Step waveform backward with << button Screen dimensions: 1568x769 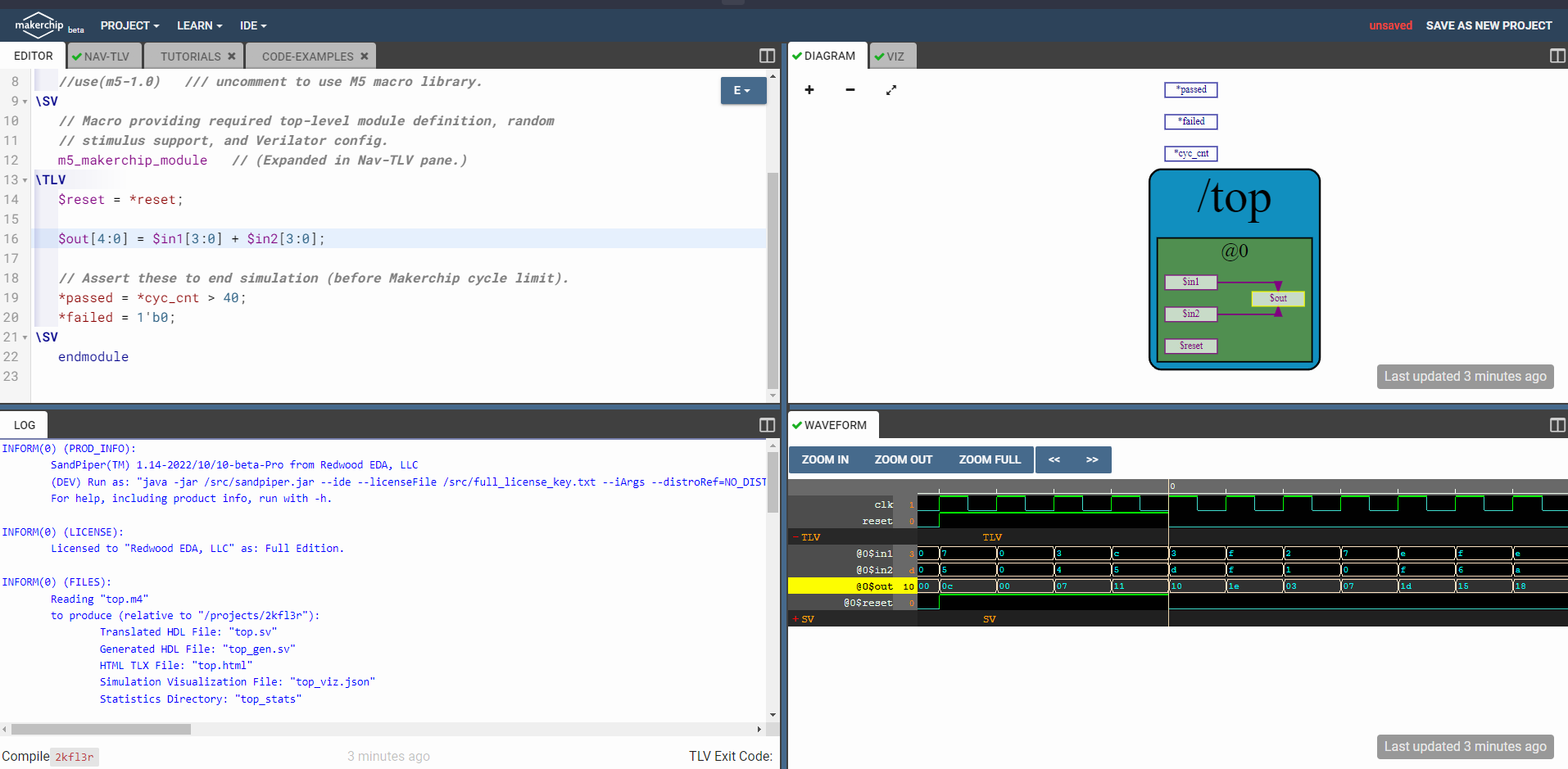[1054, 459]
